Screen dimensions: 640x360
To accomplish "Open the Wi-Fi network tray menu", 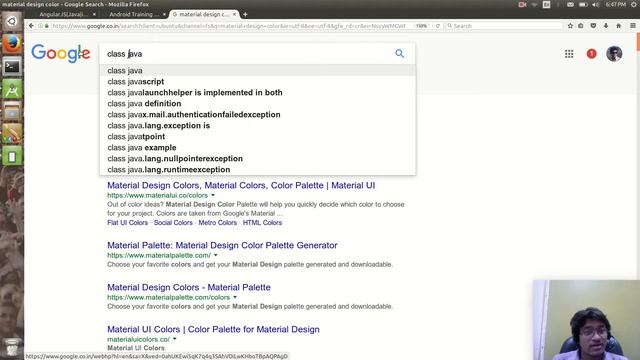I will click(x=534, y=4).
